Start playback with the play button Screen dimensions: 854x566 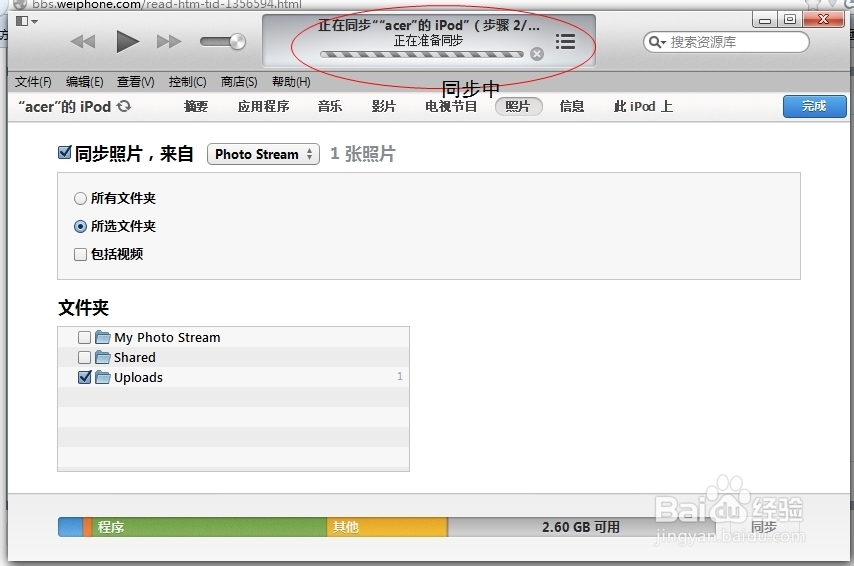(x=127, y=41)
